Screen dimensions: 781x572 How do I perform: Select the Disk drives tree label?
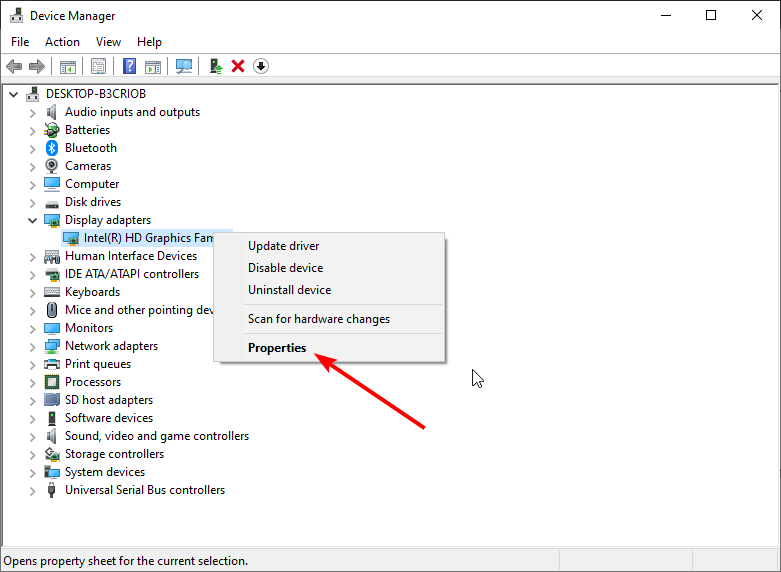tap(93, 202)
